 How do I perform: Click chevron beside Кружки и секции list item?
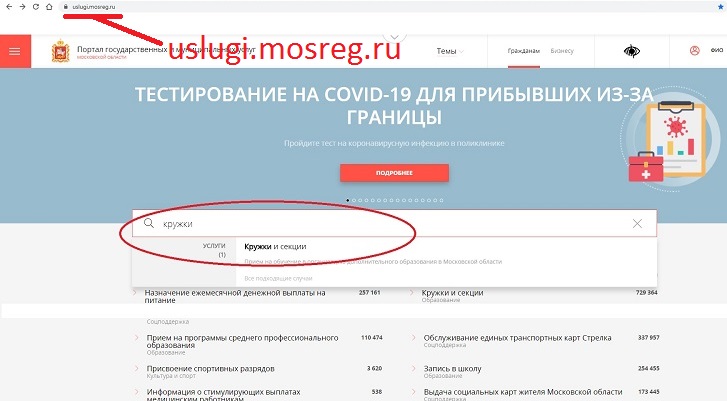coord(411,293)
